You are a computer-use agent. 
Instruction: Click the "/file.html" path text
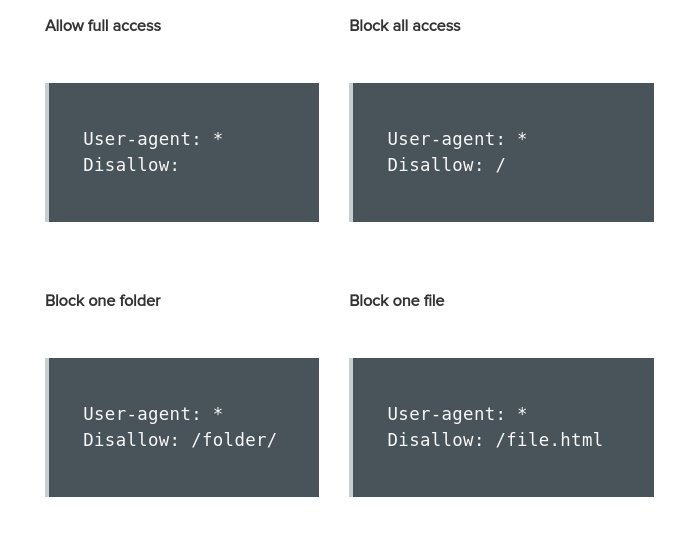549,440
